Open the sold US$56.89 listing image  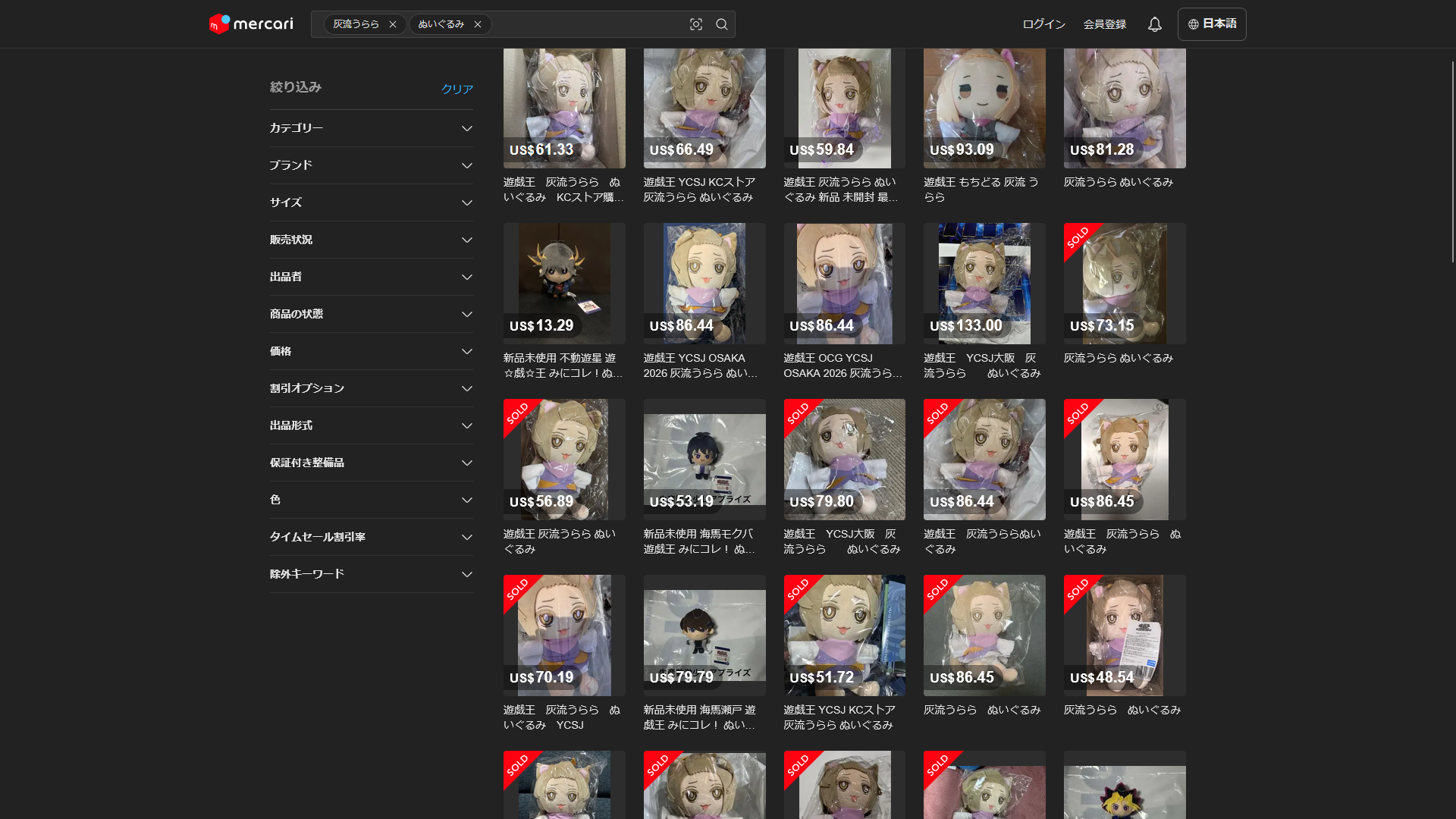click(x=564, y=460)
